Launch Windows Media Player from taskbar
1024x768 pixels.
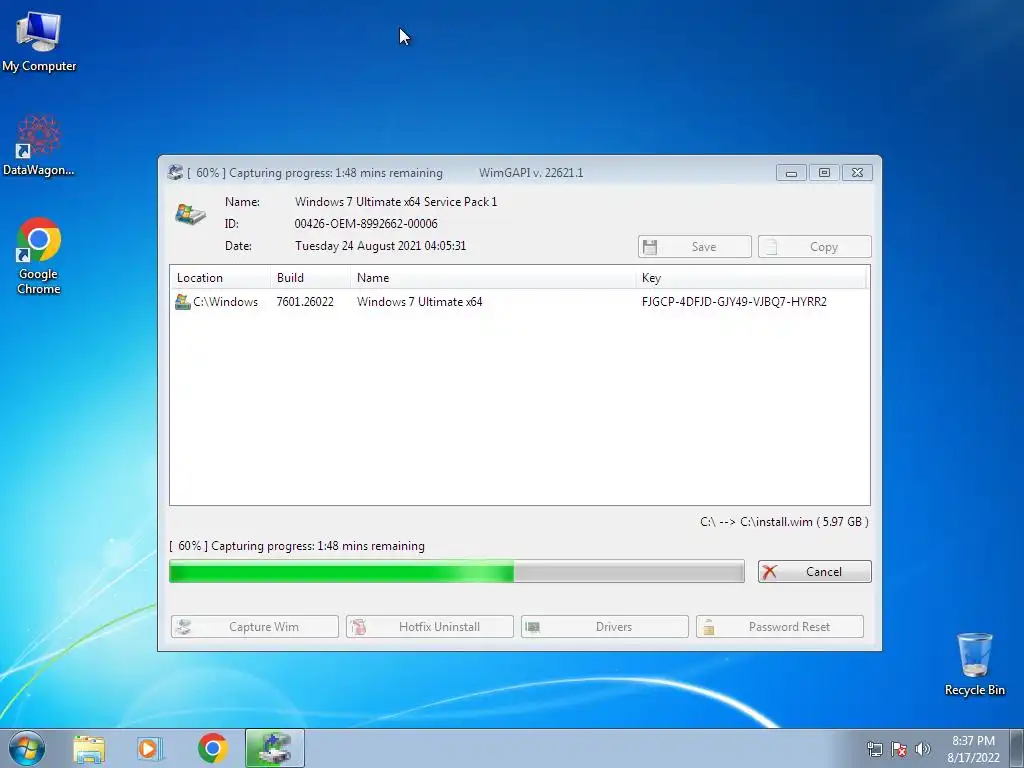[x=150, y=748]
